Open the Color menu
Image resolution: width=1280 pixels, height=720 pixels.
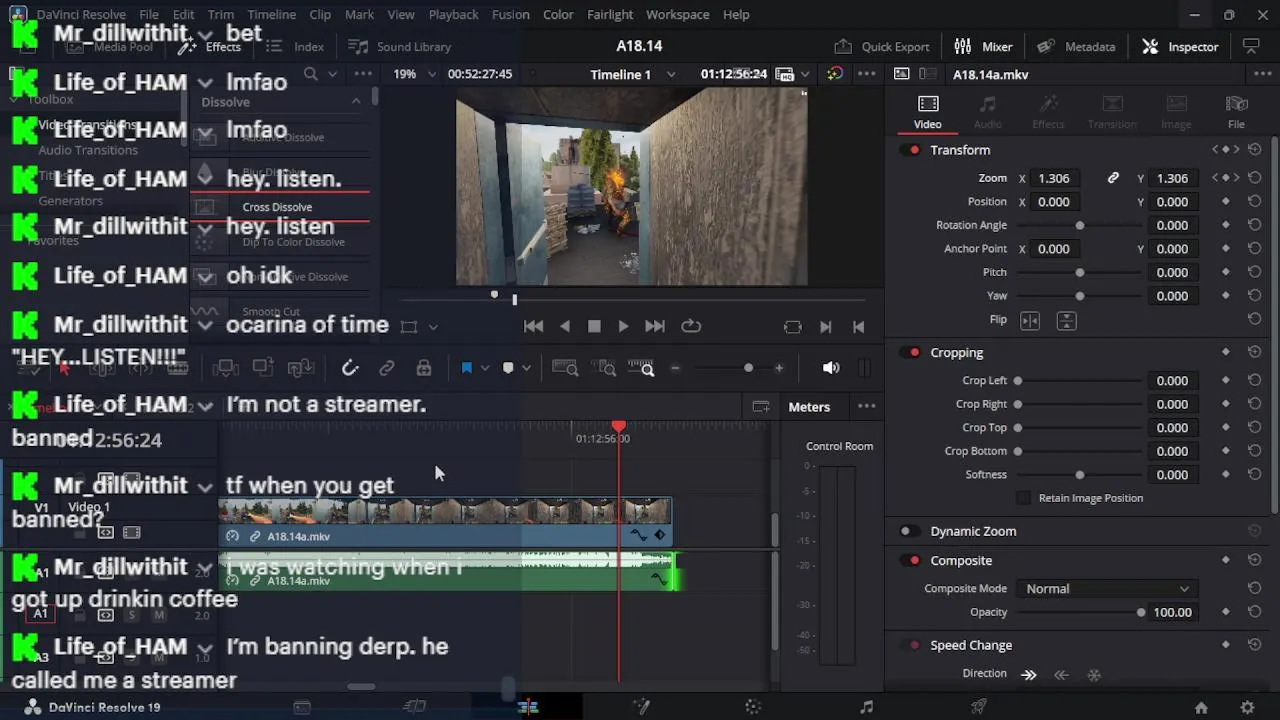coord(558,14)
